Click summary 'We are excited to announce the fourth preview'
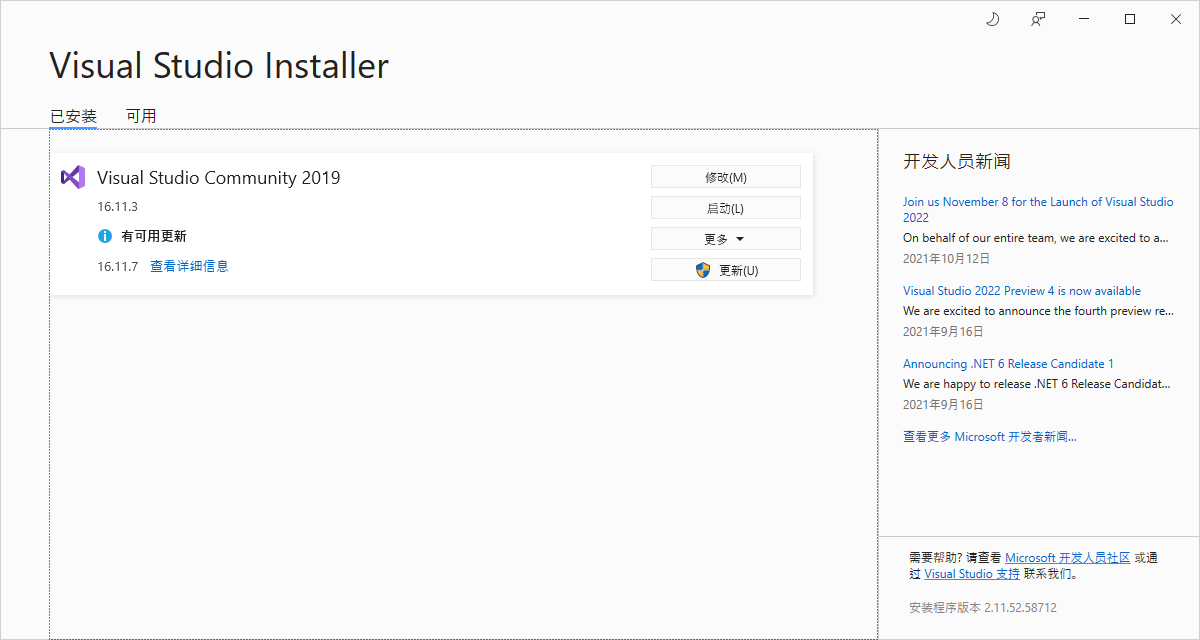 click(1038, 311)
